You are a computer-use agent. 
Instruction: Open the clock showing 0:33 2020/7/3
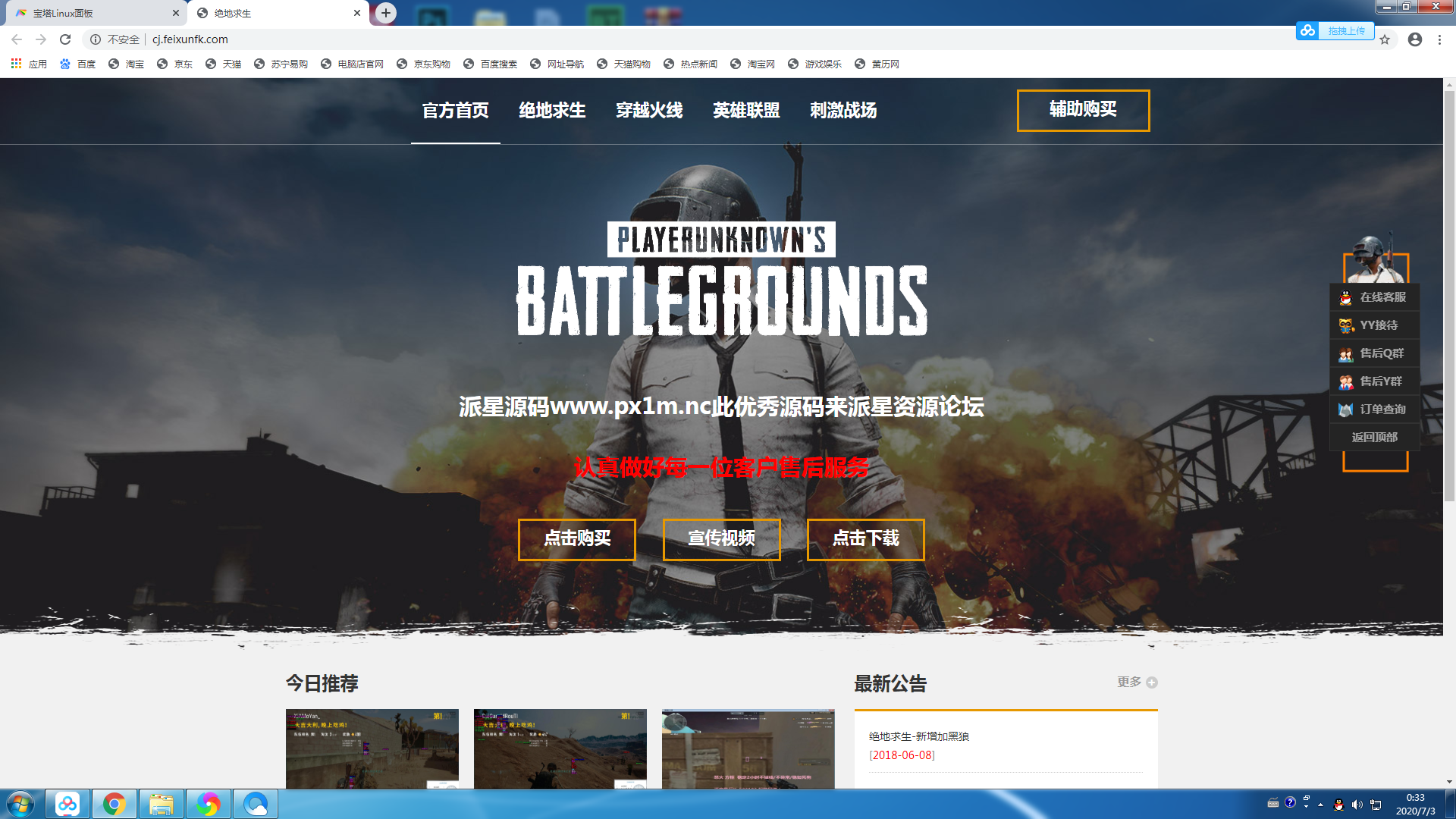[x=1415, y=804]
